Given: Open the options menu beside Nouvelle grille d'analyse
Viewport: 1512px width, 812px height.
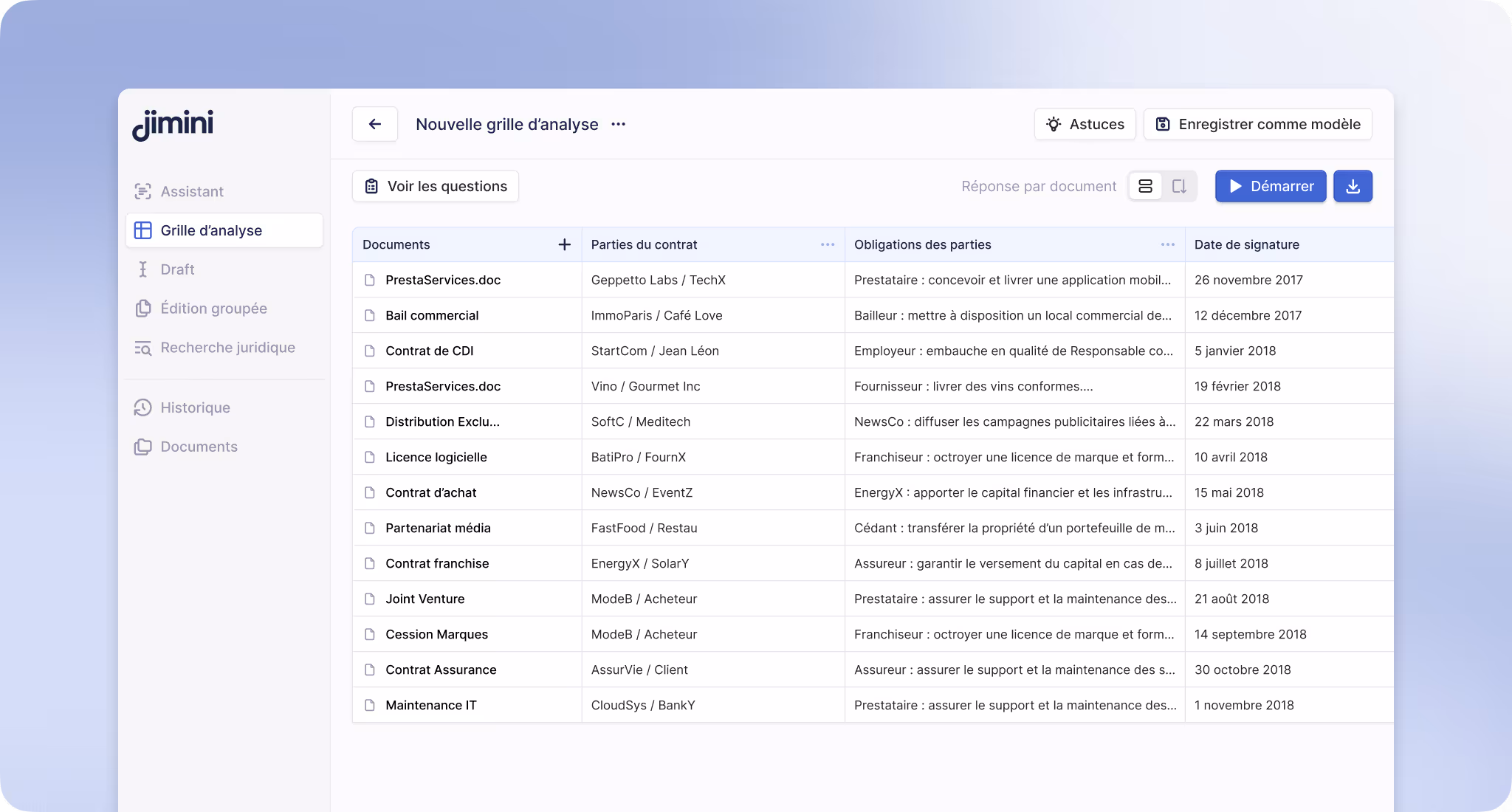Looking at the screenshot, I should click(x=619, y=124).
